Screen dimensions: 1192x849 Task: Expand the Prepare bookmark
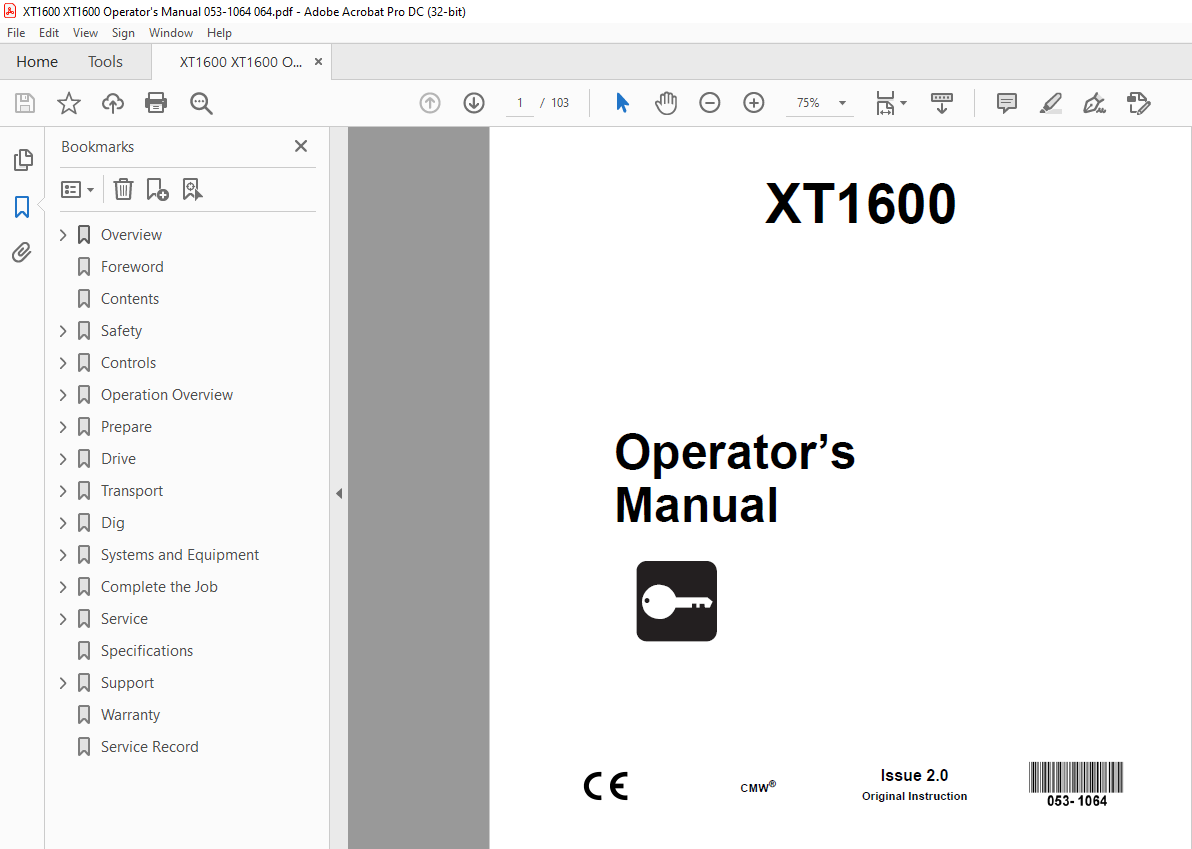63,427
